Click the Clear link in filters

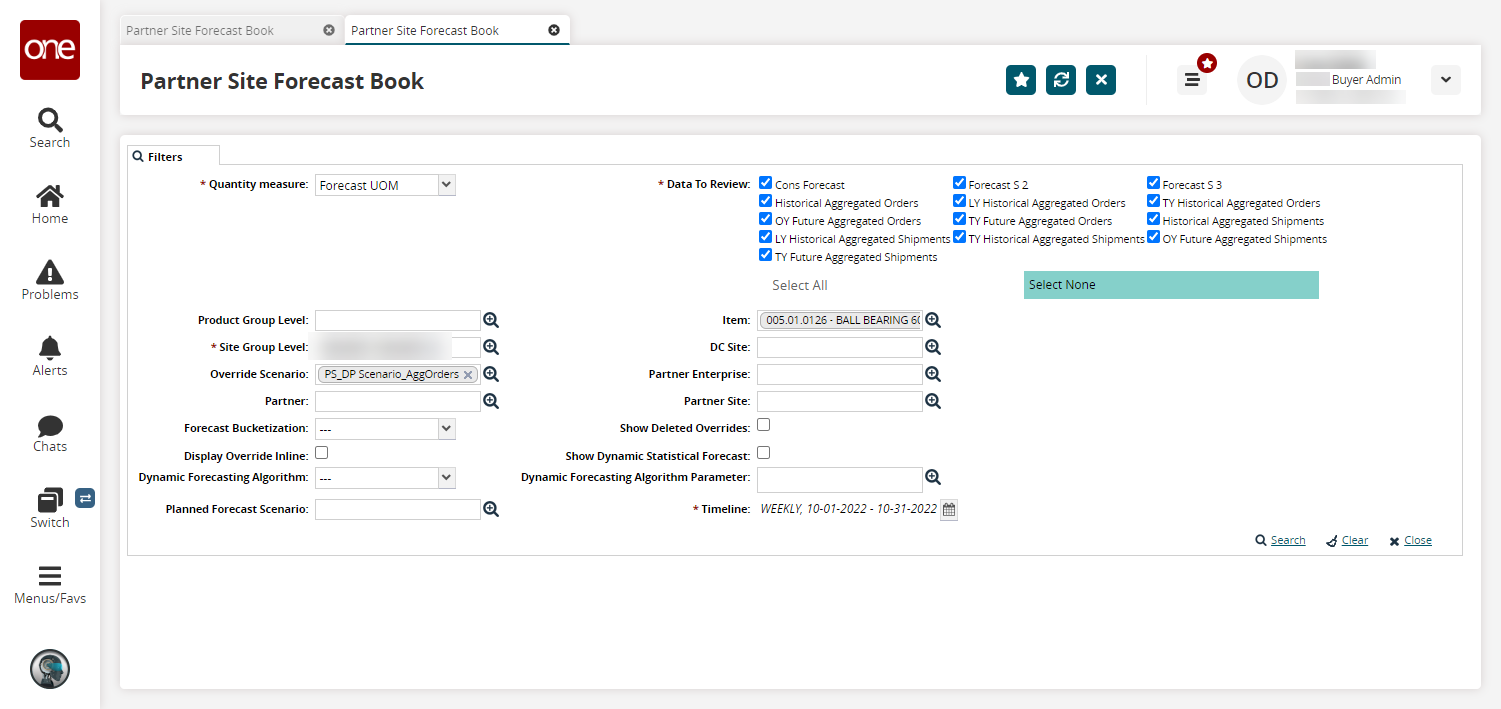coord(1354,540)
